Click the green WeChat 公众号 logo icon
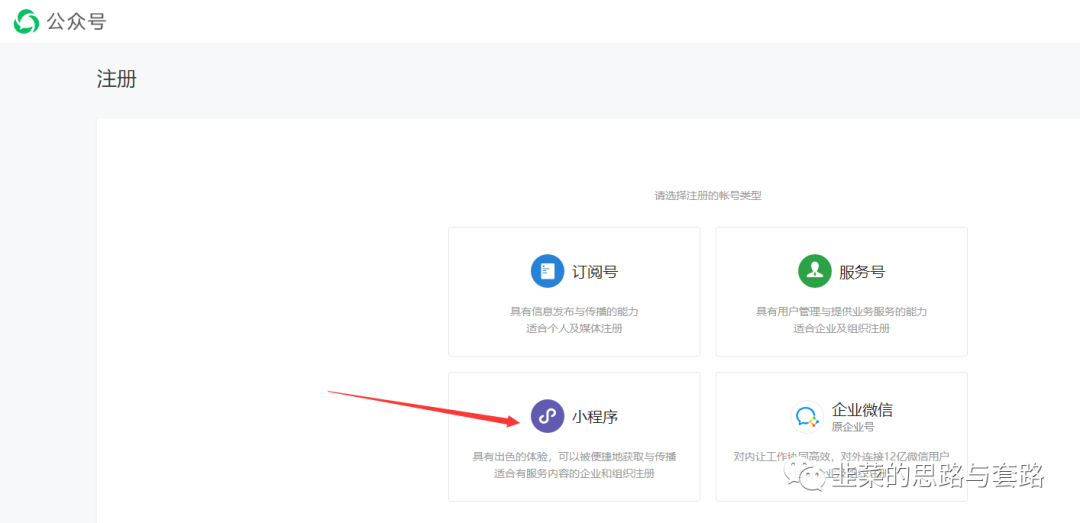 [27, 21]
